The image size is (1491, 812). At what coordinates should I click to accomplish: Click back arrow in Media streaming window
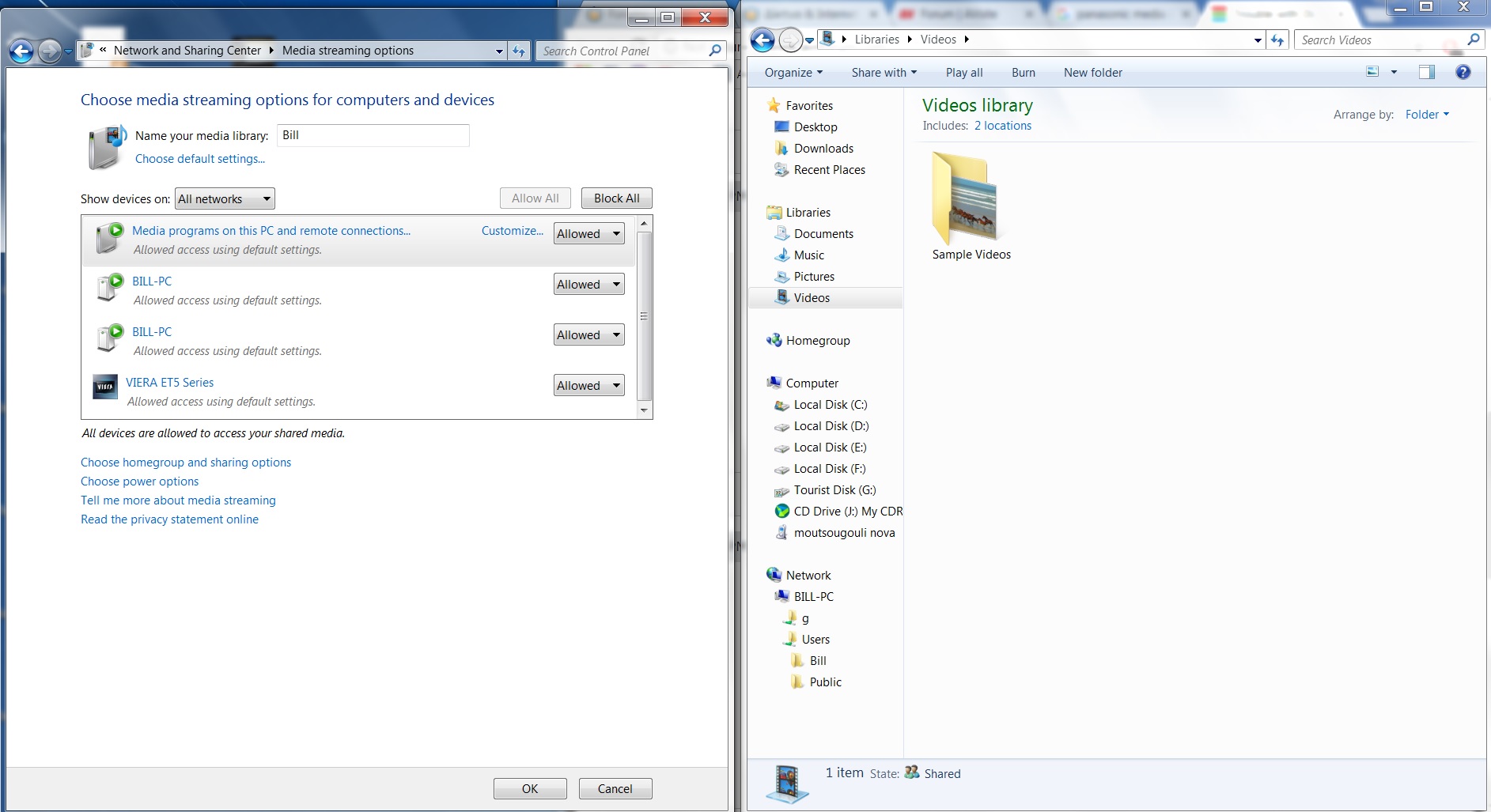pyautogui.click(x=22, y=51)
